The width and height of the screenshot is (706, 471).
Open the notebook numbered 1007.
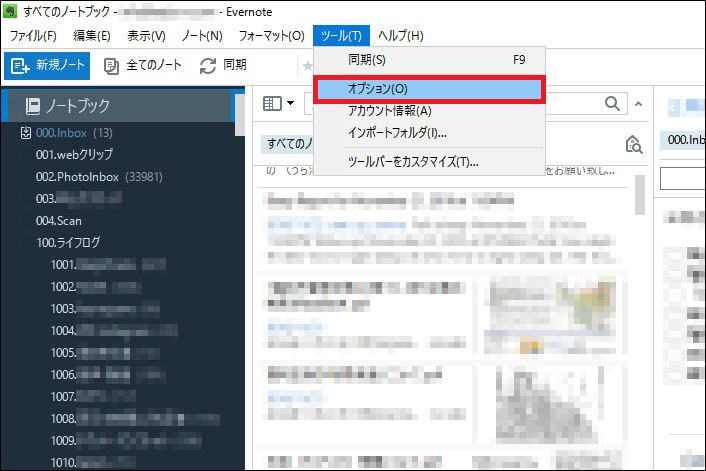point(93,397)
